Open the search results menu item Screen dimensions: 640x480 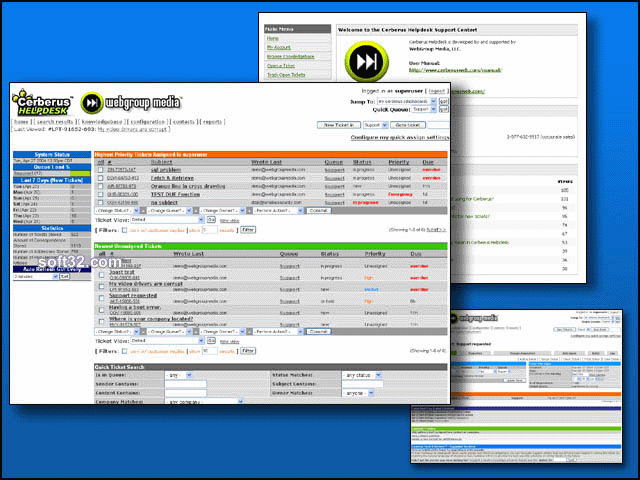[x=55, y=122]
